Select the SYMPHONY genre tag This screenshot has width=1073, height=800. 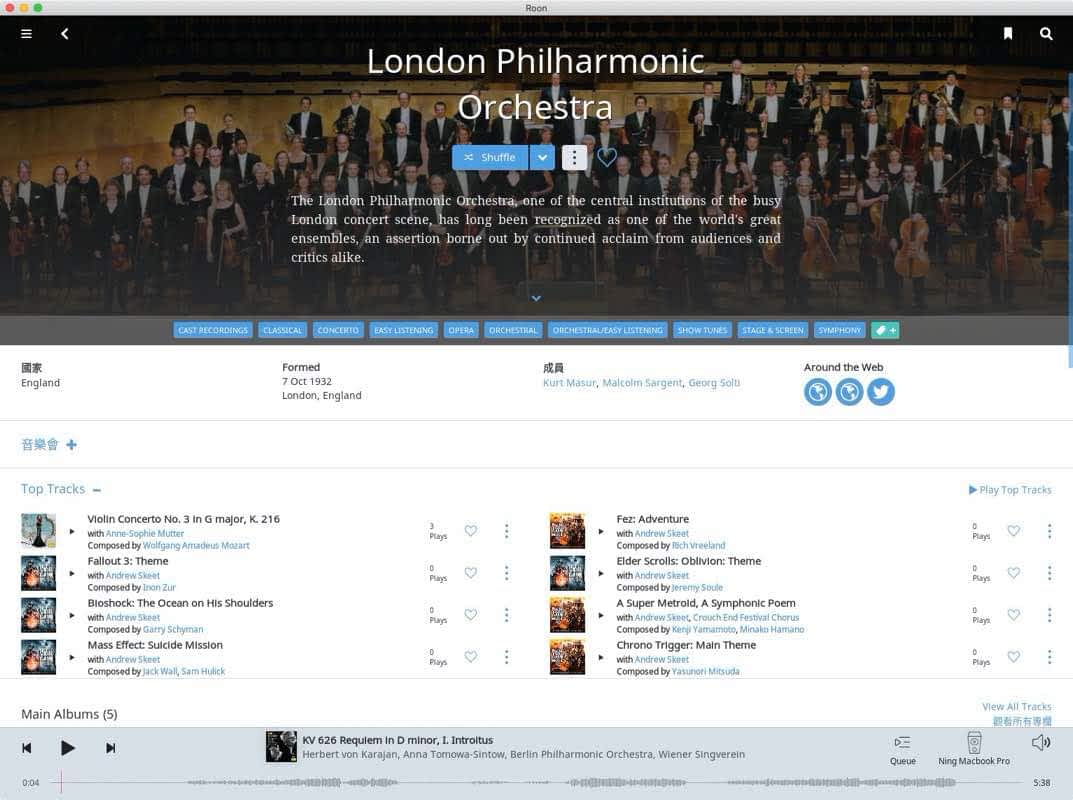pyautogui.click(x=840, y=331)
